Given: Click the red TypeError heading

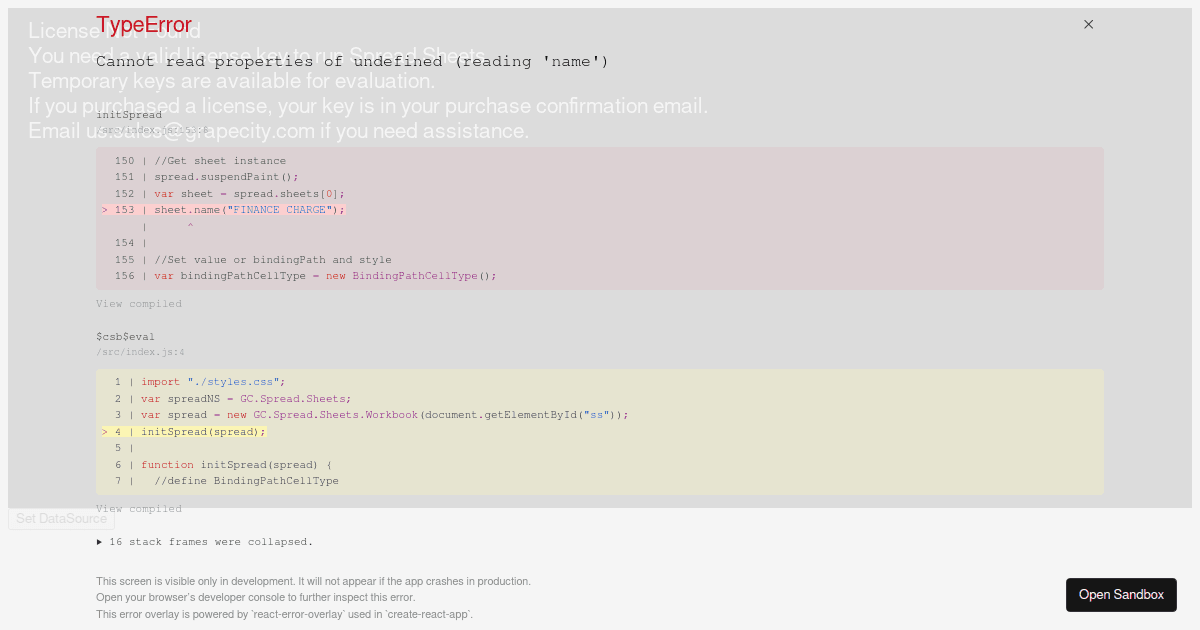Looking at the screenshot, I should coord(146,24).
